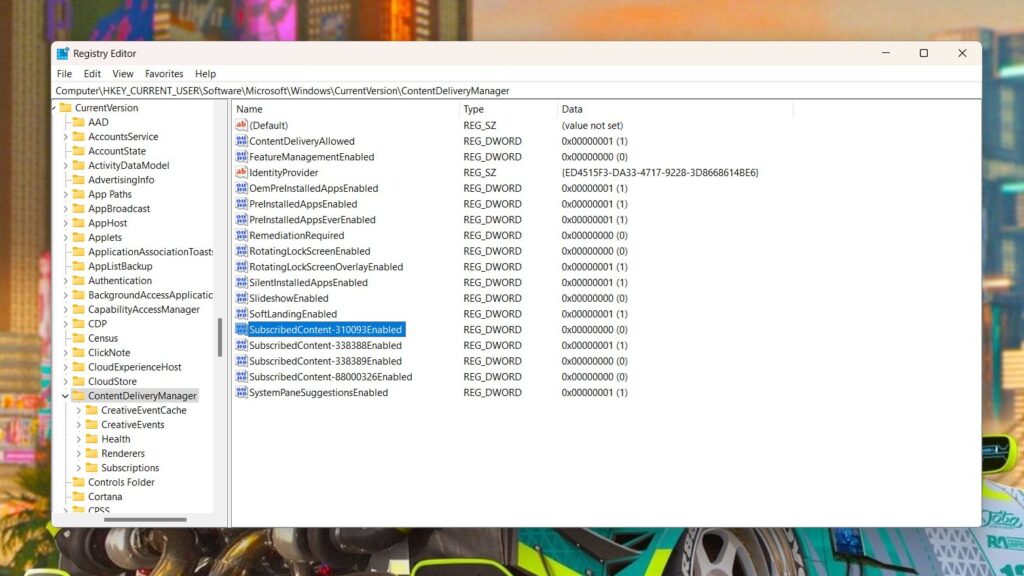
Task: Select the AppListBackup tree key
Action: pos(120,266)
